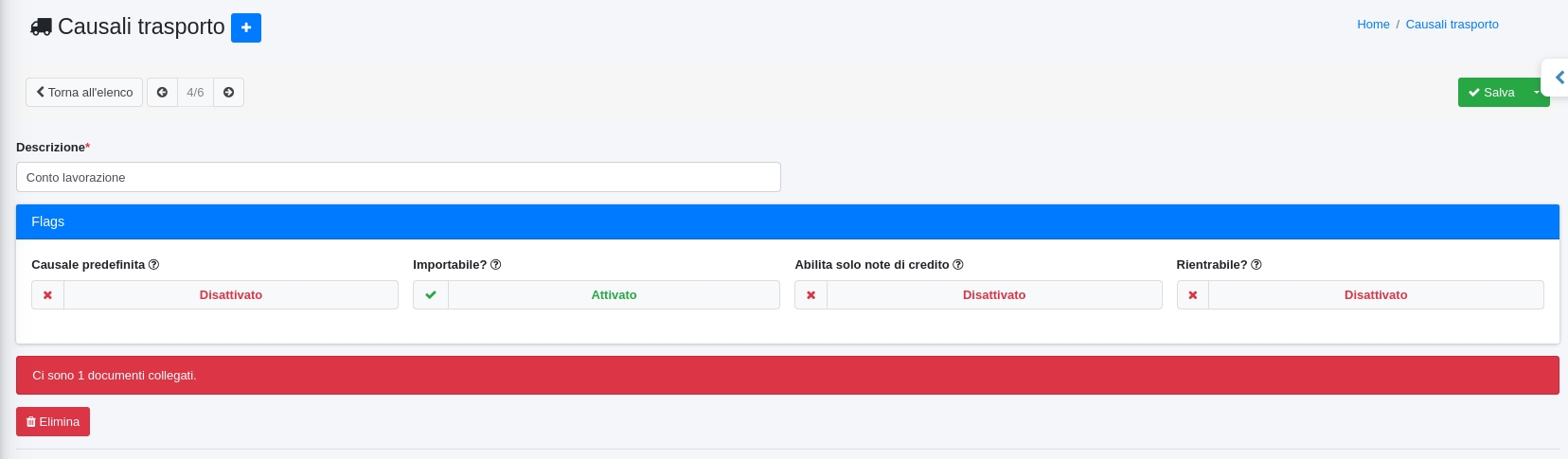Click help icon beside Causale predefinita
This screenshot has height=459, width=1568.
(x=154, y=265)
